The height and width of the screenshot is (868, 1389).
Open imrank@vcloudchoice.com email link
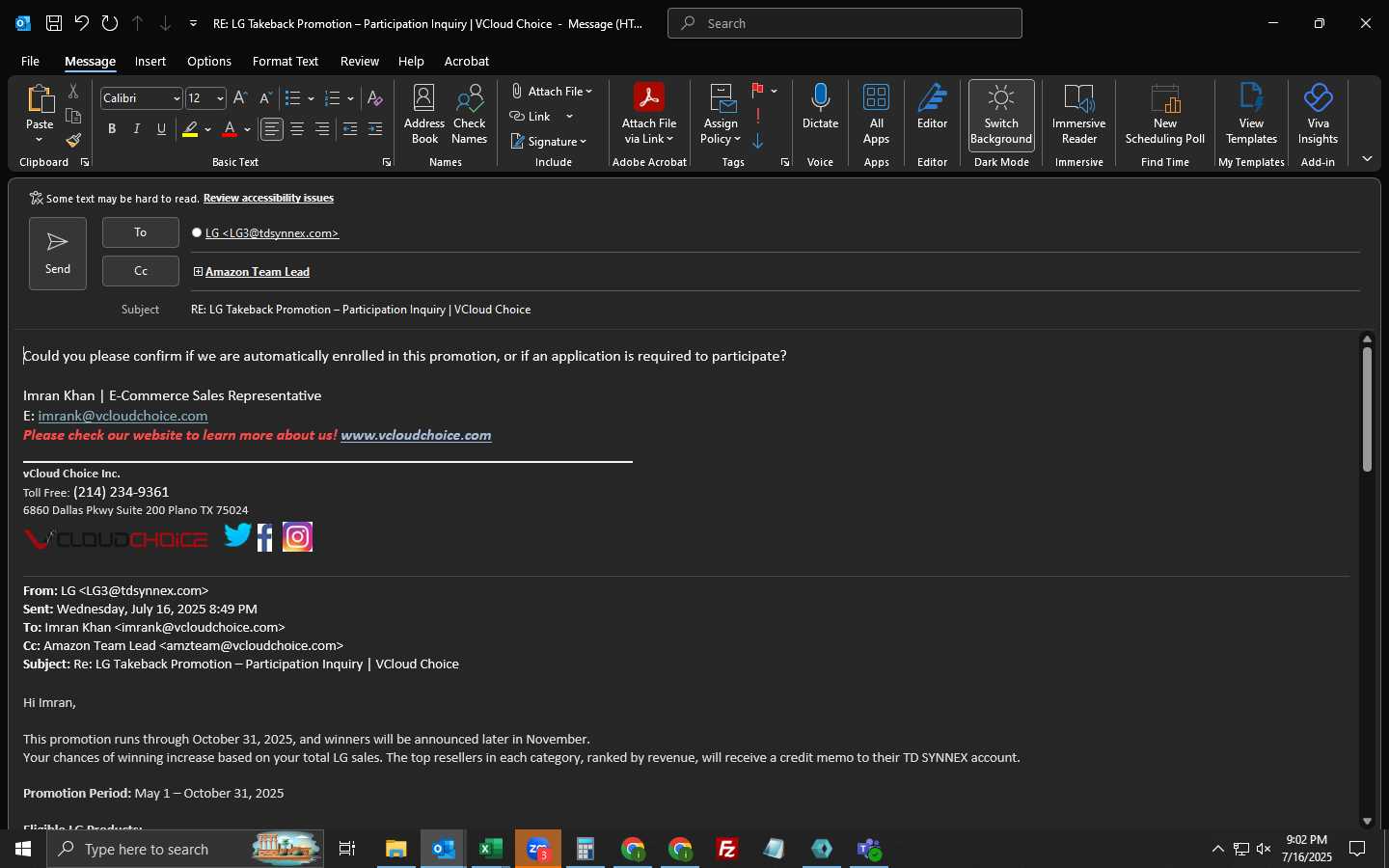[x=123, y=416]
